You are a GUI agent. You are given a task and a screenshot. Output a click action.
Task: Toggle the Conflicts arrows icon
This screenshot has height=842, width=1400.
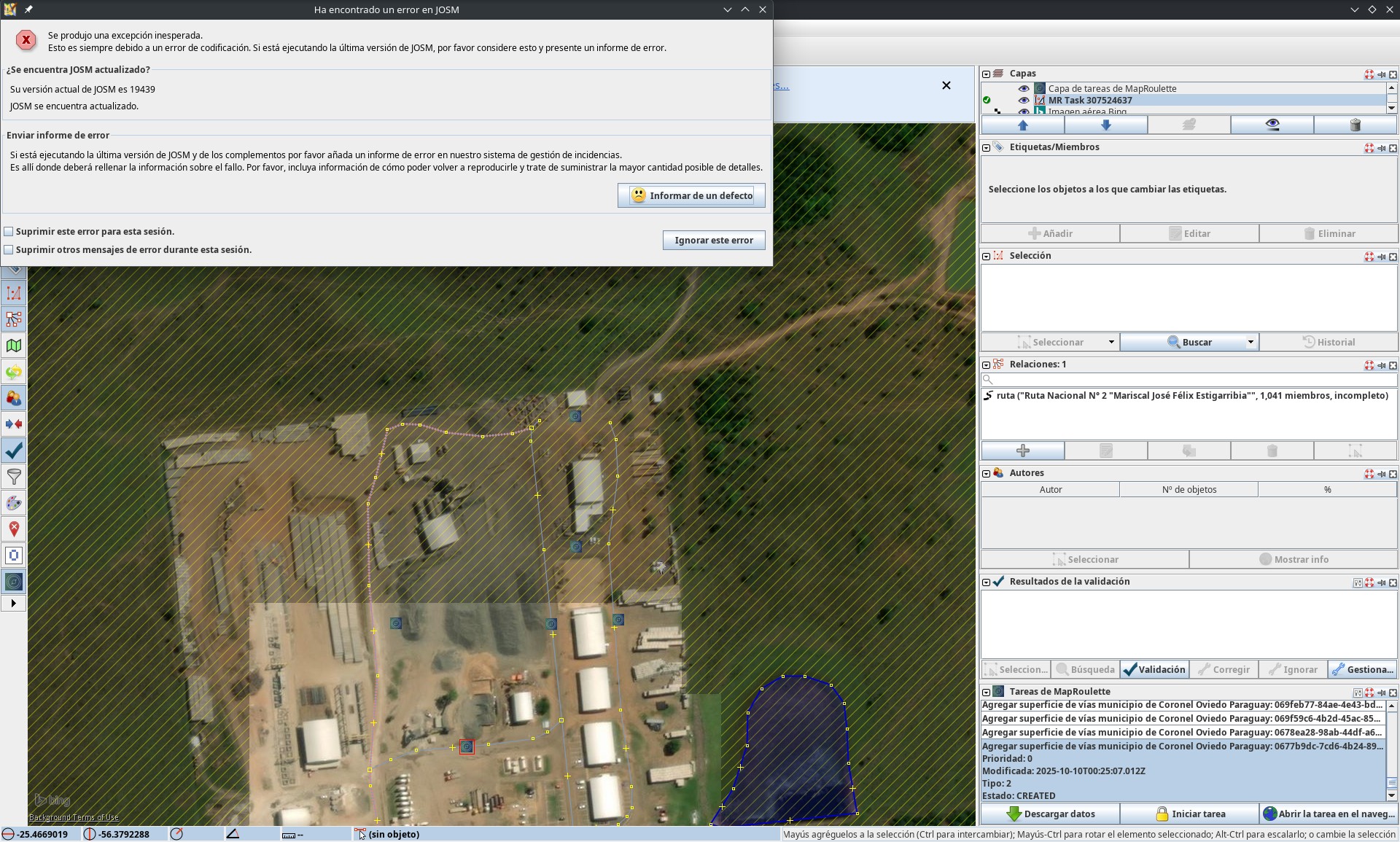[x=14, y=424]
